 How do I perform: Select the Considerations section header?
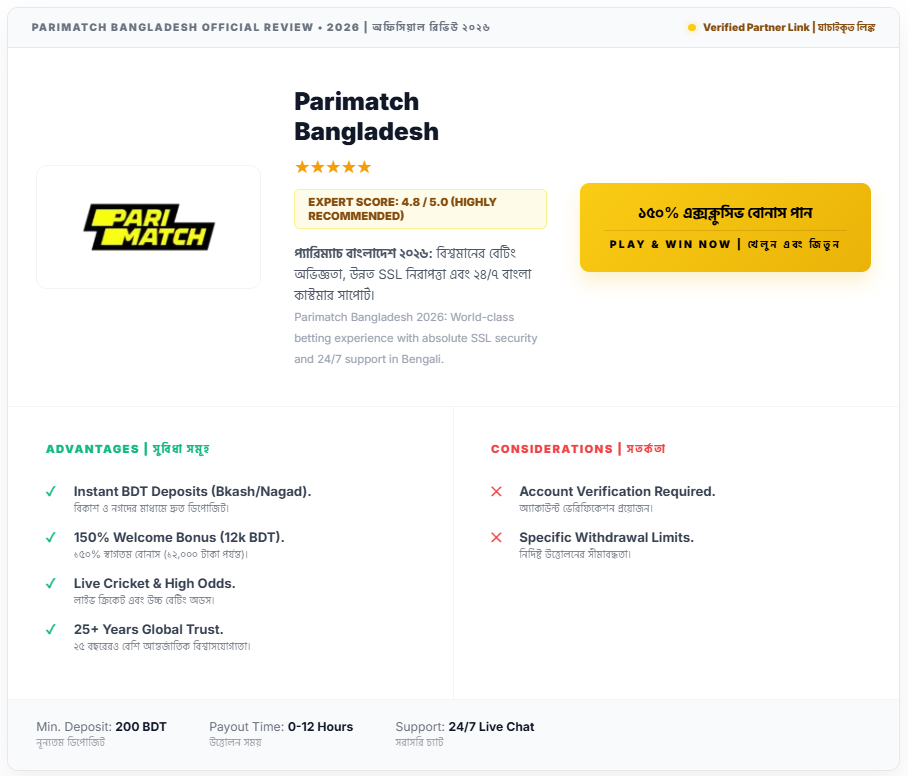point(577,449)
